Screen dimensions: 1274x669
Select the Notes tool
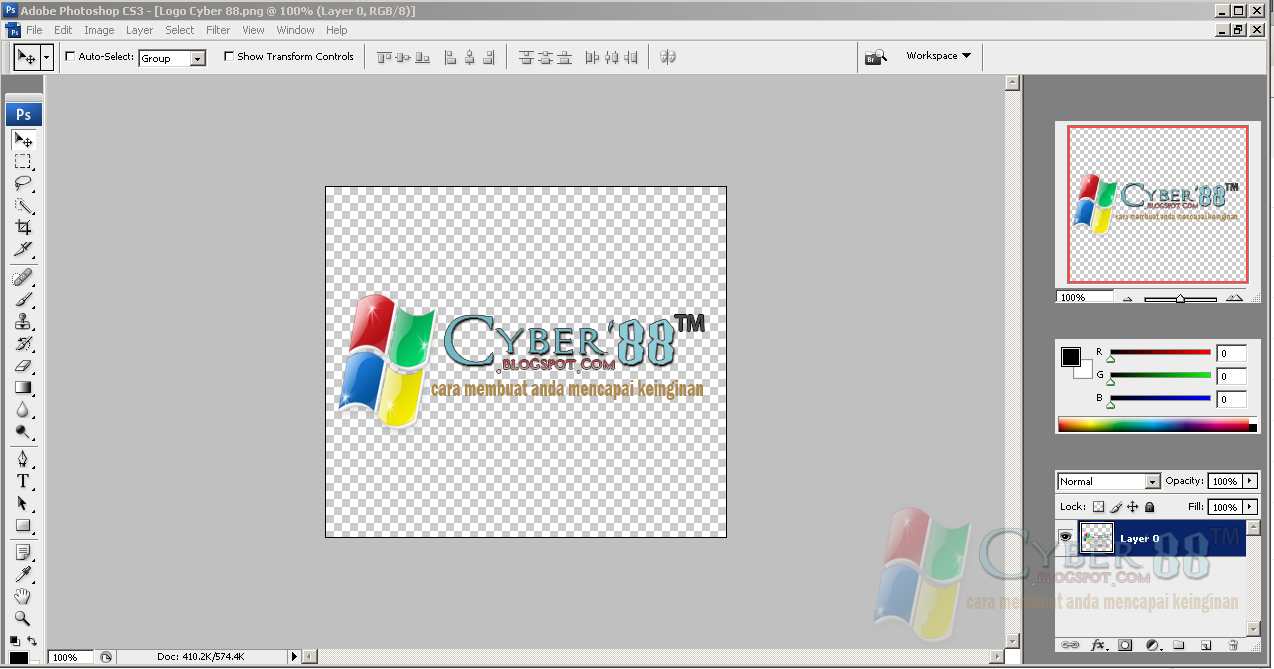23,552
